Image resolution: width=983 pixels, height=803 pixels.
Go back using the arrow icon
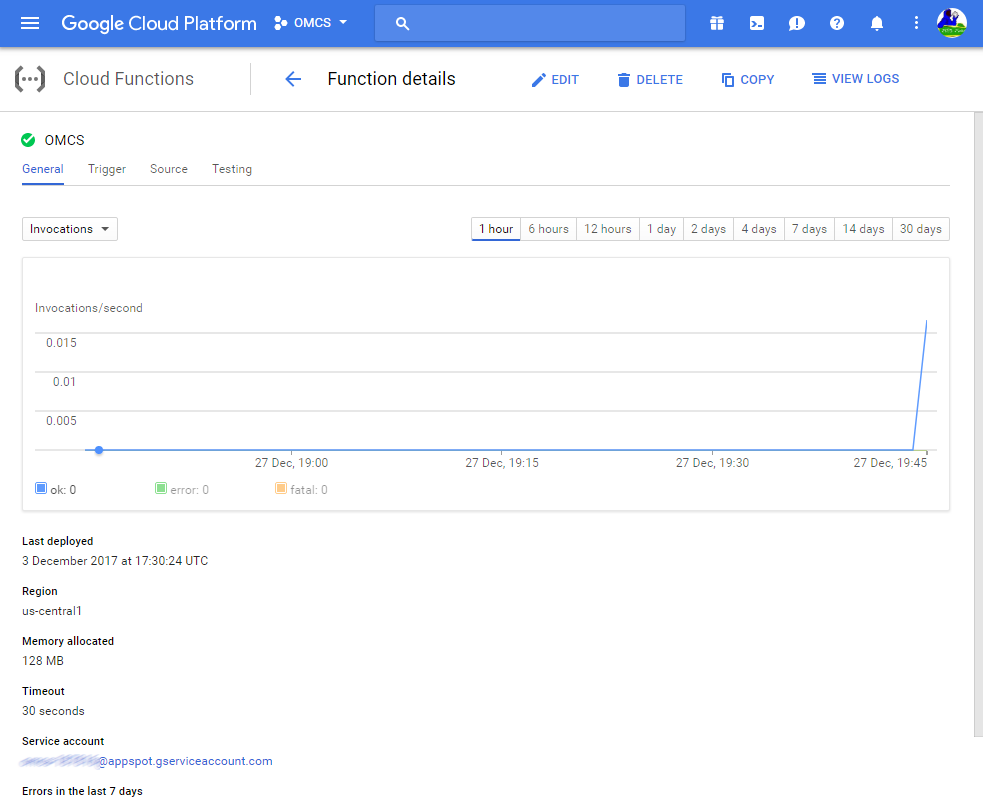click(x=293, y=79)
